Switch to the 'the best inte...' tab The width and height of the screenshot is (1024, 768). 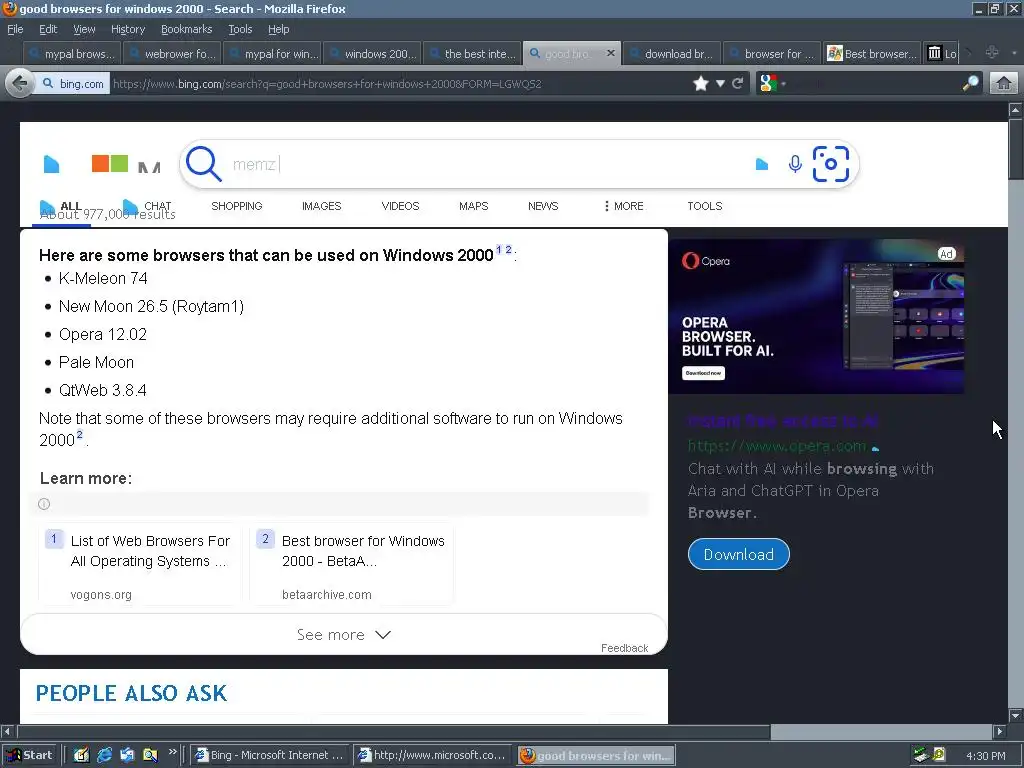pyautogui.click(x=472, y=54)
